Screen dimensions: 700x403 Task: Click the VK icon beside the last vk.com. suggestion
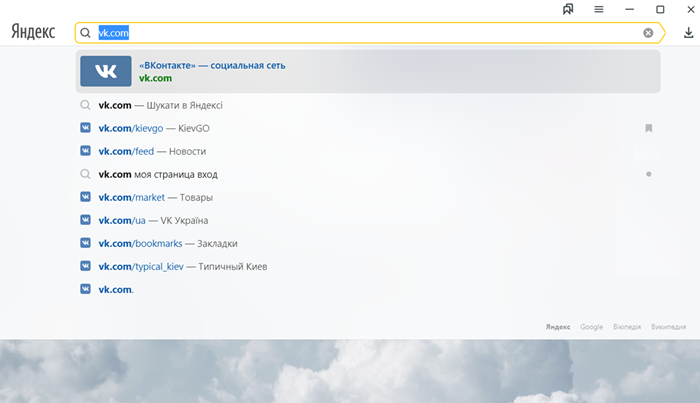pos(85,289)
